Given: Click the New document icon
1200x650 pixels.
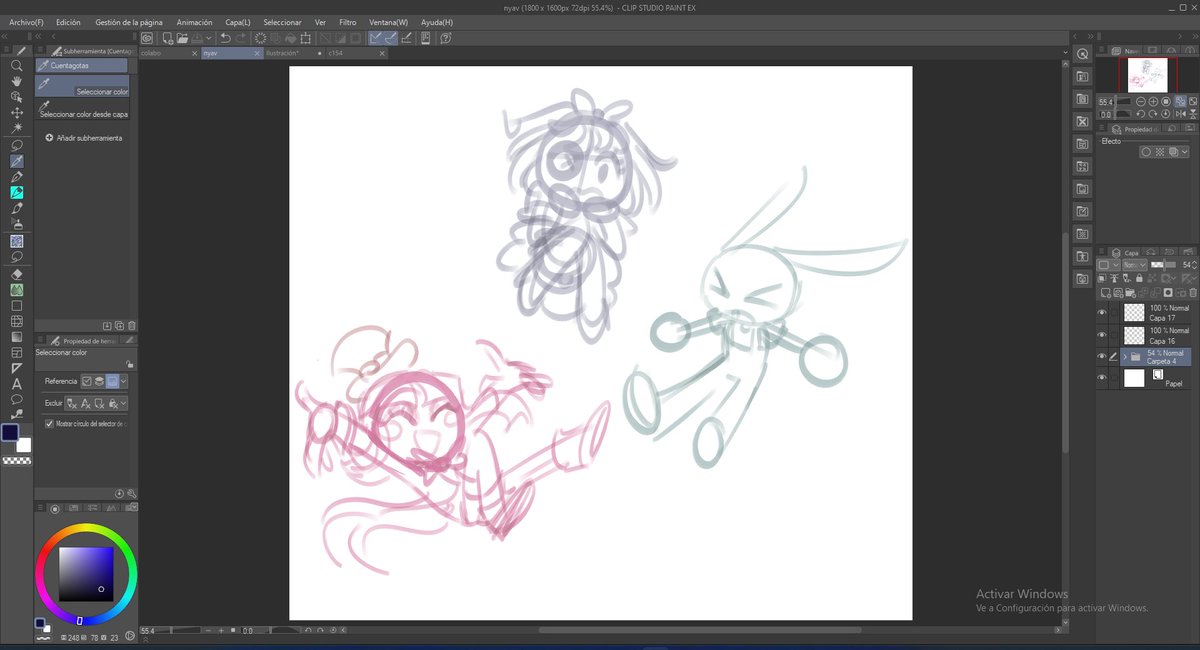Looking at the screenshot, I should 168,38.
